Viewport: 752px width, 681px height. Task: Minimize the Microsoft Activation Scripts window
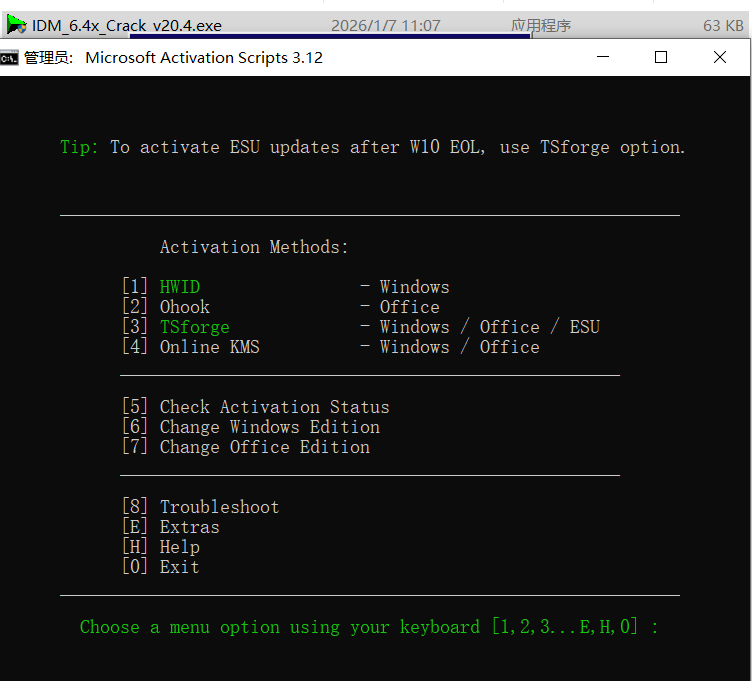(x=603, y=57)
